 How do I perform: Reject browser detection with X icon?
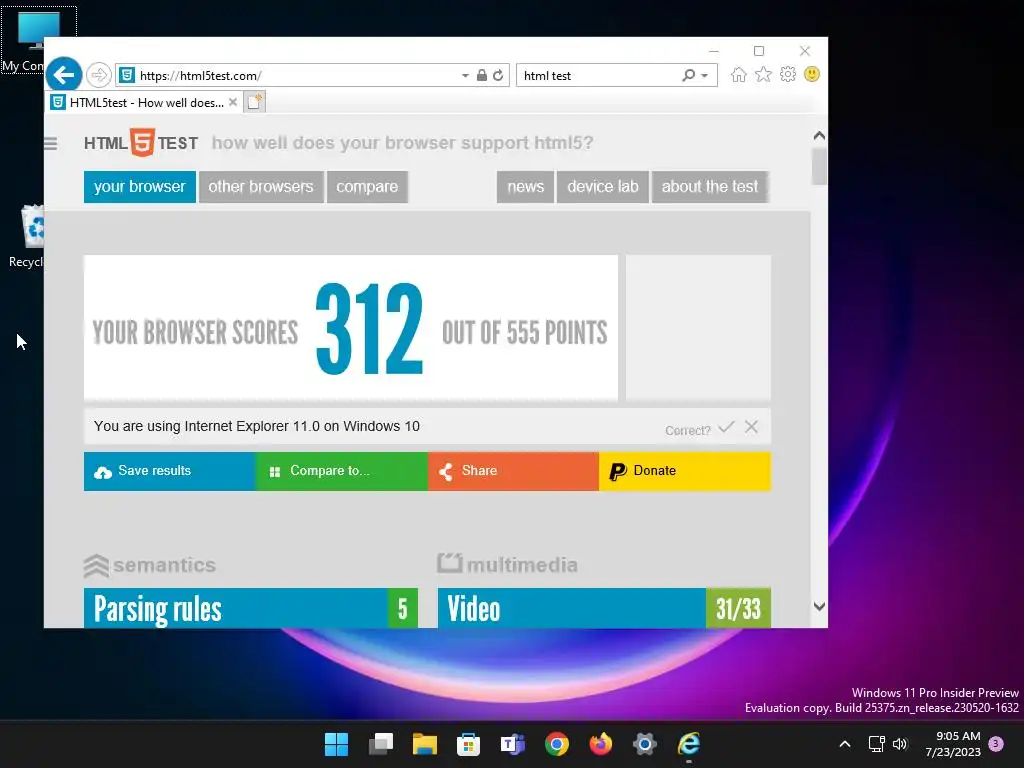point(751,427)
